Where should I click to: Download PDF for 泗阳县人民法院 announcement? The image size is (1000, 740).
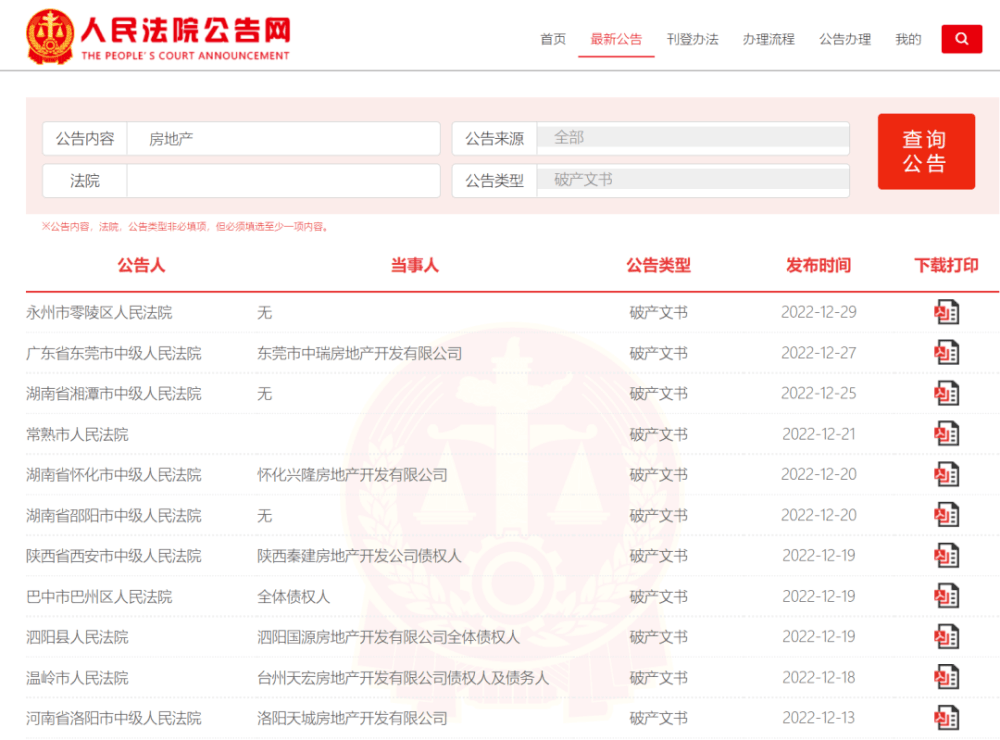click(x=946, y=637)
